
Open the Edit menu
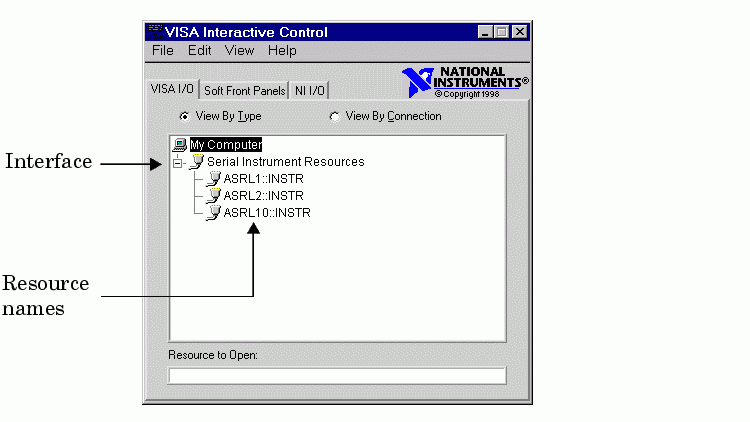coord(199,50)
